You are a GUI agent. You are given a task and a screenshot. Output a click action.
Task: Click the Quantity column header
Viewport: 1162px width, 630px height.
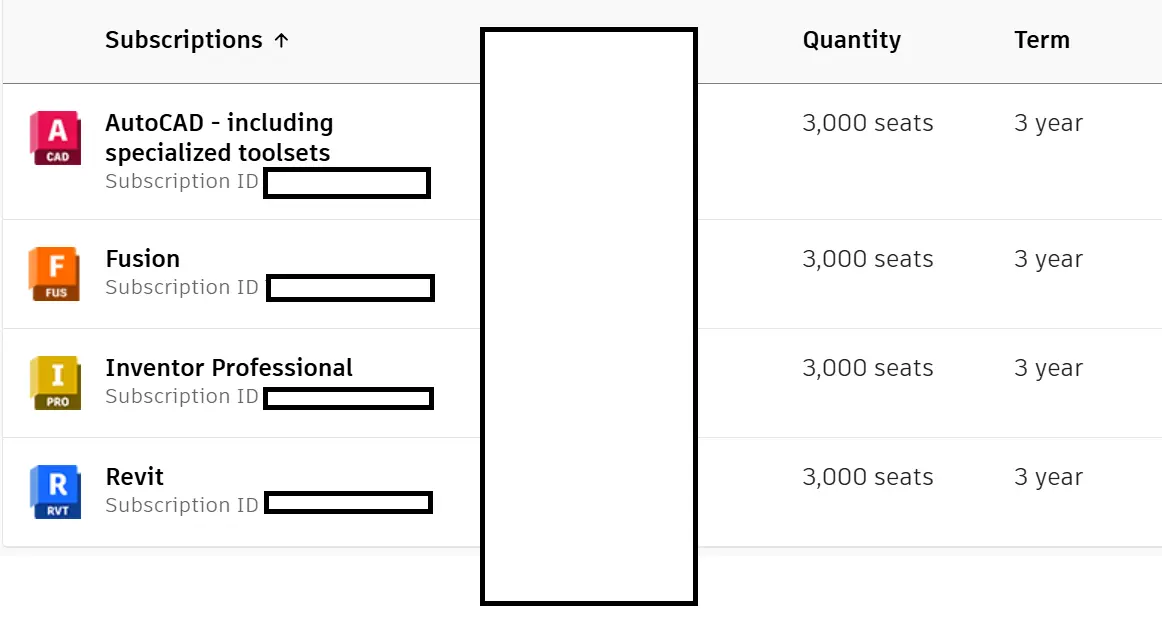(x=851, y=40)
